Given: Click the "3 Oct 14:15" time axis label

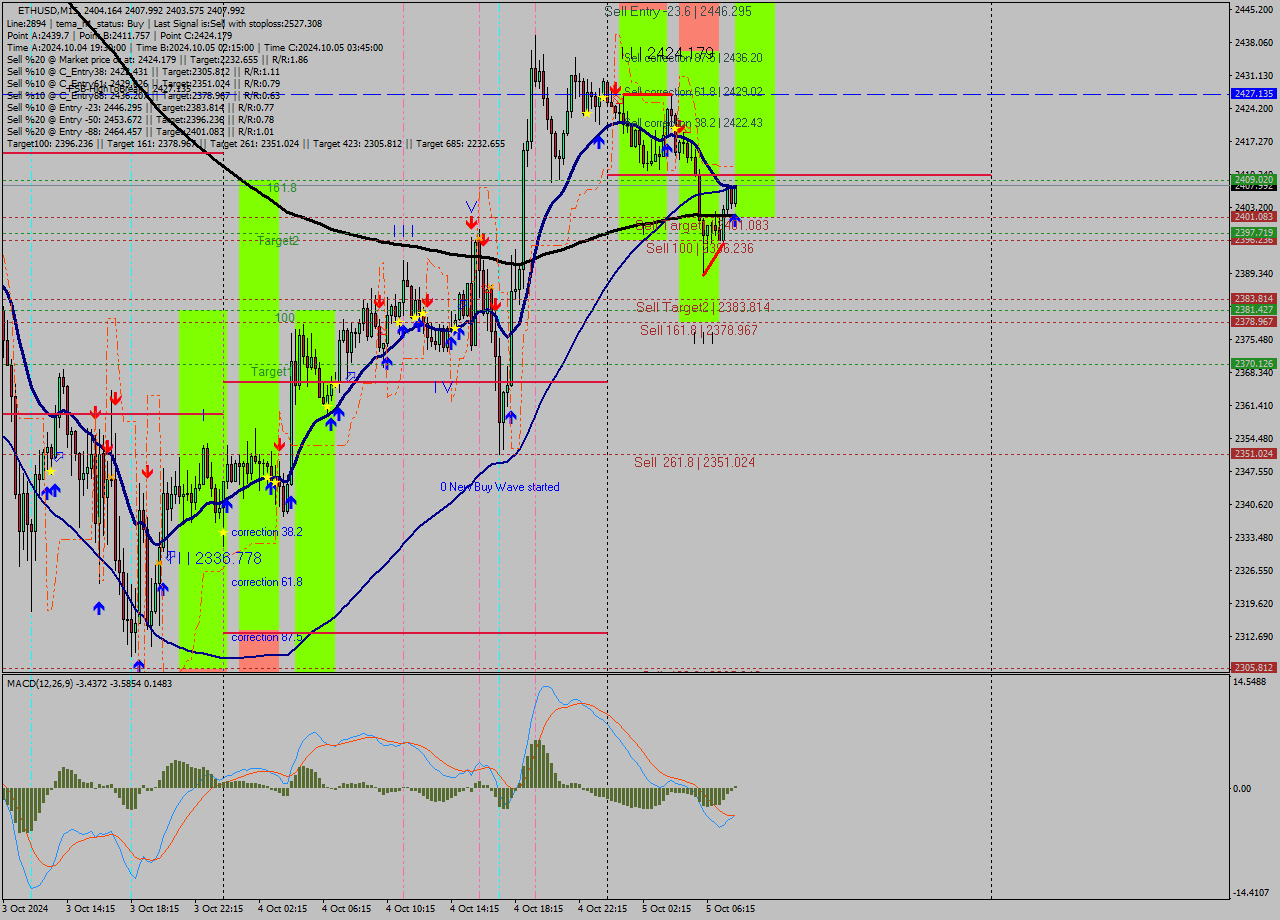Looking at the screenshot, I should [91, 909].
